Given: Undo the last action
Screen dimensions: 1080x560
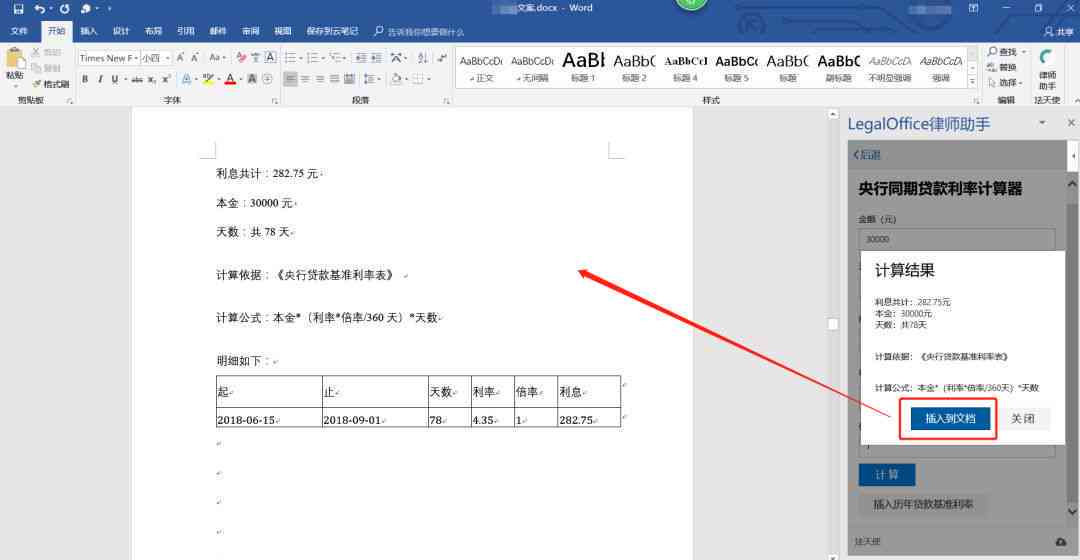Looking at the screenshot, I should click(40, 9).
